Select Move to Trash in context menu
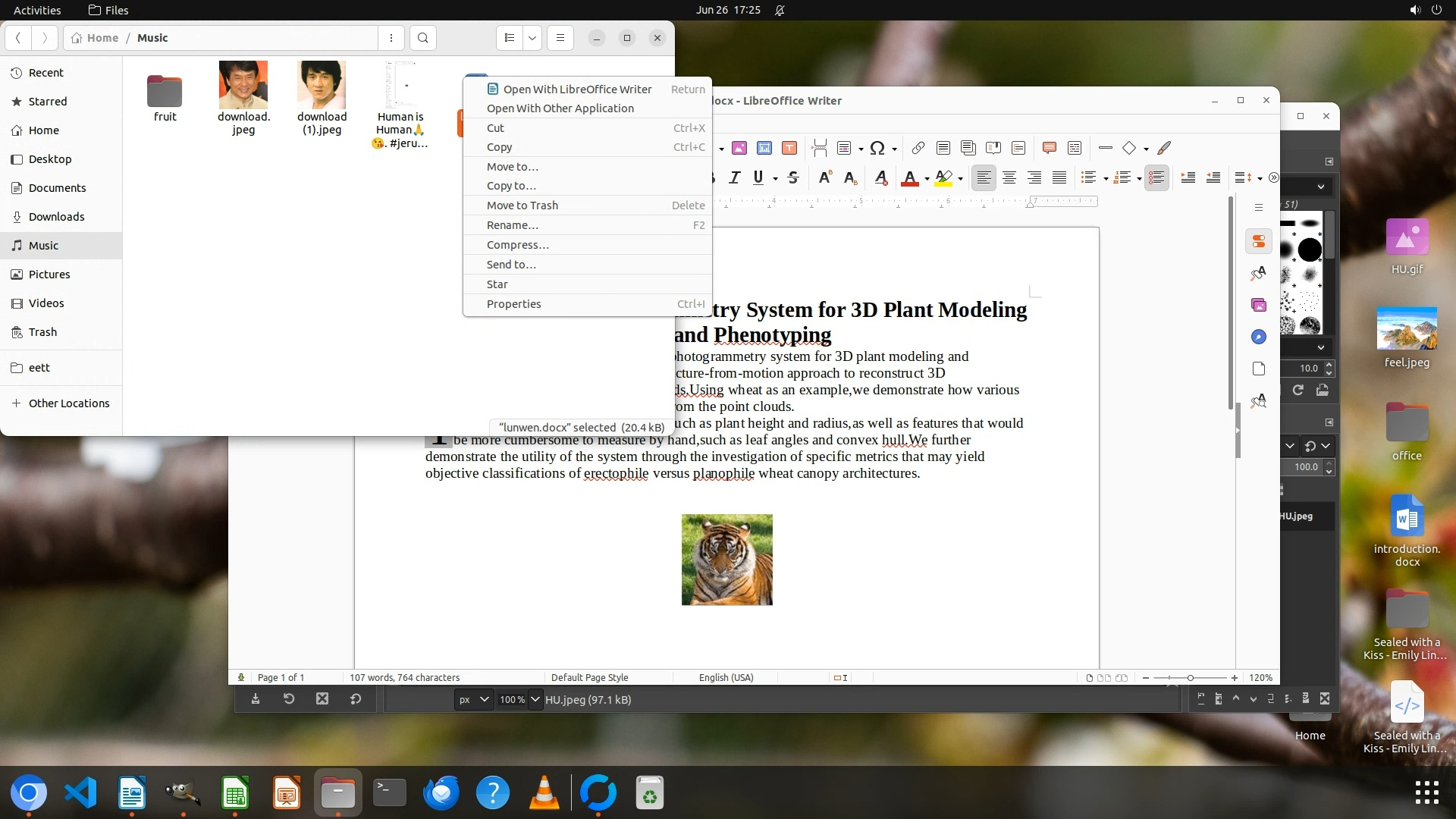Screen dimensions: 1456x819 (x=522, y=206)
